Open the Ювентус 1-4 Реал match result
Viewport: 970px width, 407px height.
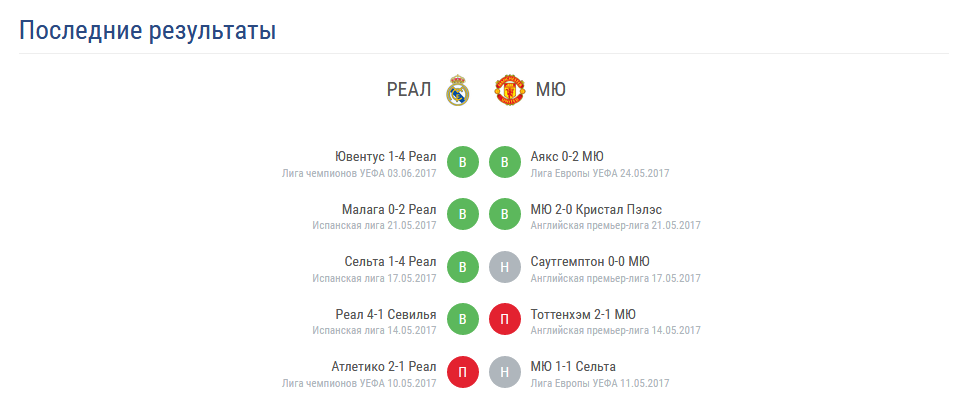385,156
